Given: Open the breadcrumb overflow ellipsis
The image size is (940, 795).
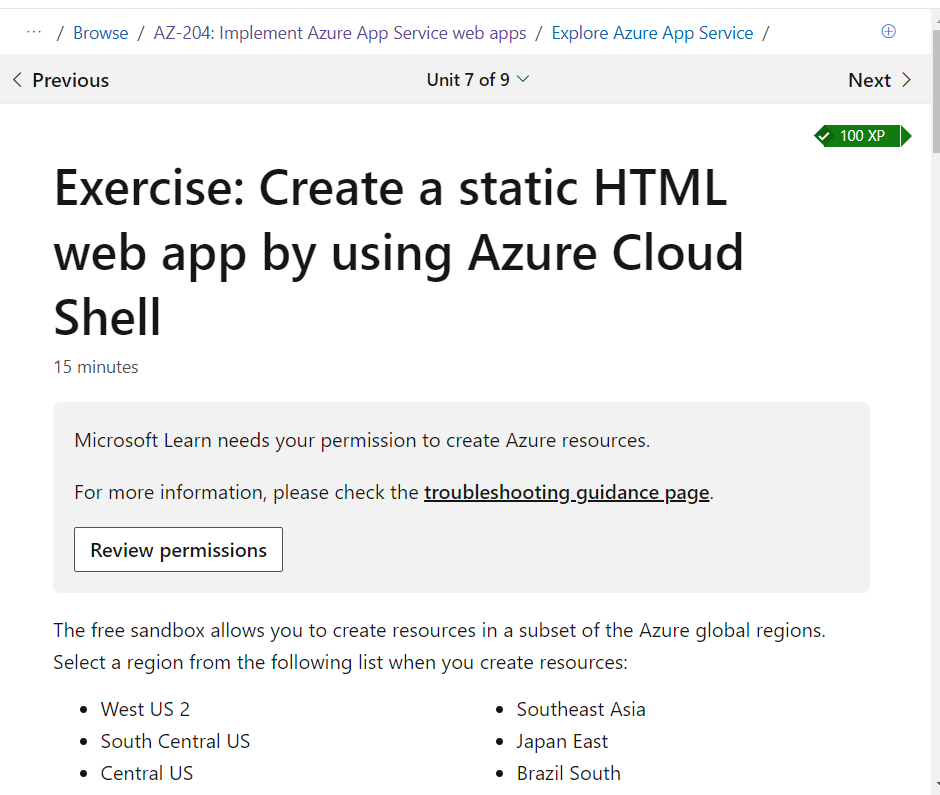Looking at the screenshot, I should point(34,32).
